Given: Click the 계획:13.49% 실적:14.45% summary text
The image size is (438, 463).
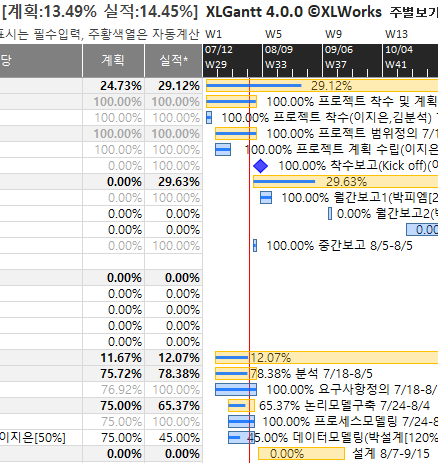Looking at the screenshot, I should coord(100,12).
